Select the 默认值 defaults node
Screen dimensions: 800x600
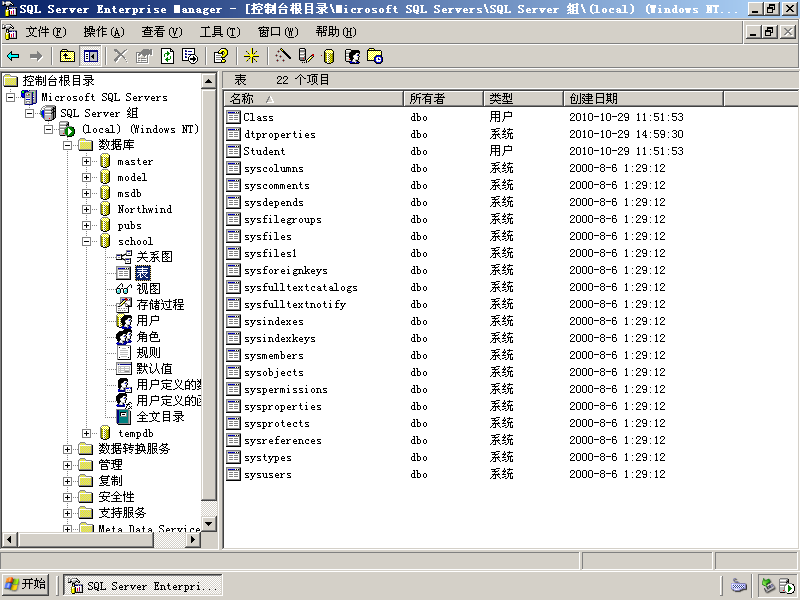coord(154,369)
